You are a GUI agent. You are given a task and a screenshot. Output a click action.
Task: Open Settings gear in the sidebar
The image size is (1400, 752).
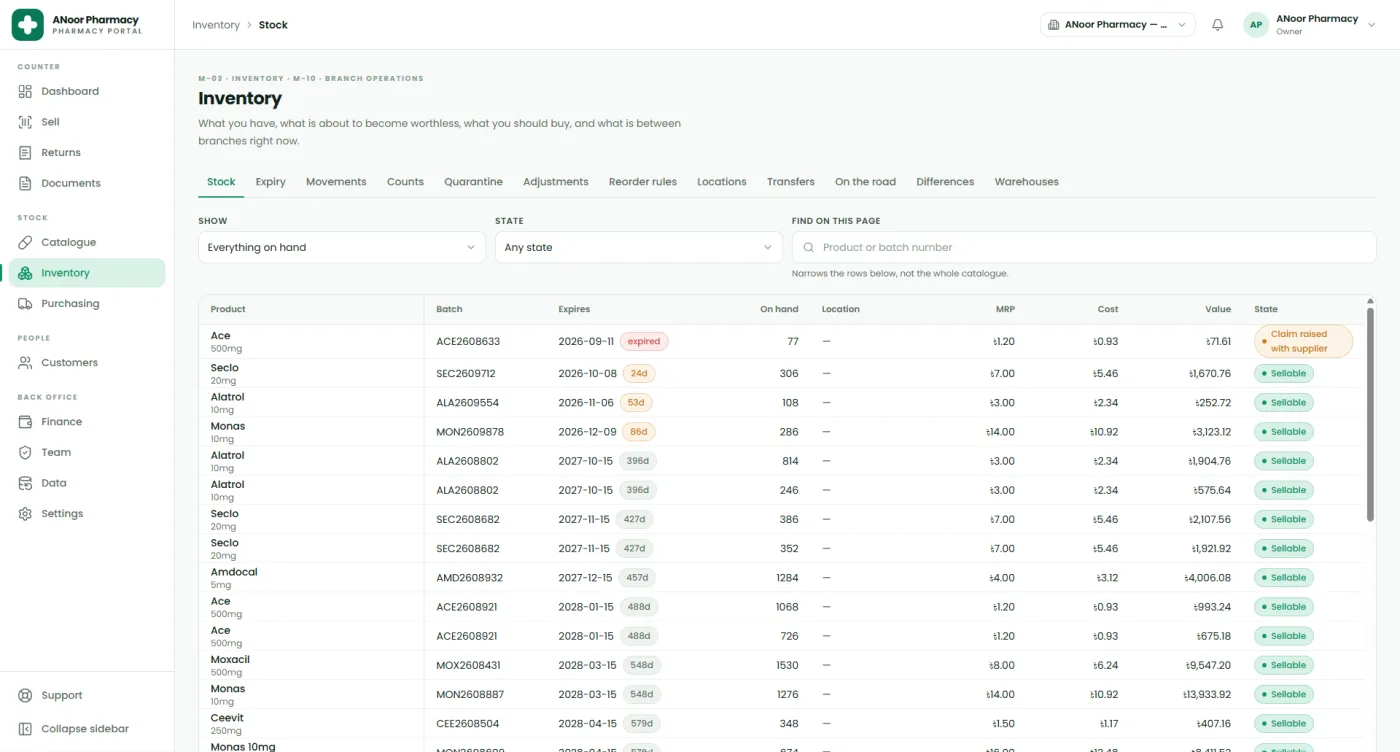(x=26, y=514)
